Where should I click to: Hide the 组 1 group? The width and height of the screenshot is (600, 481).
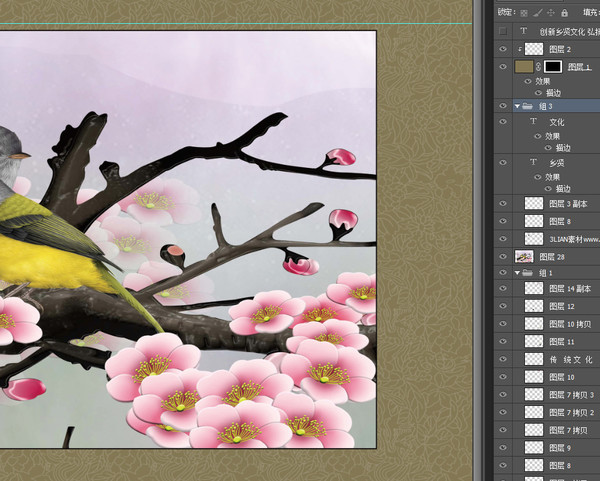point(503,272)
